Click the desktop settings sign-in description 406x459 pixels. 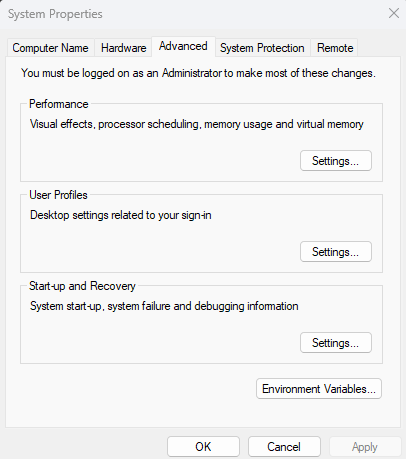click(121, 215)
